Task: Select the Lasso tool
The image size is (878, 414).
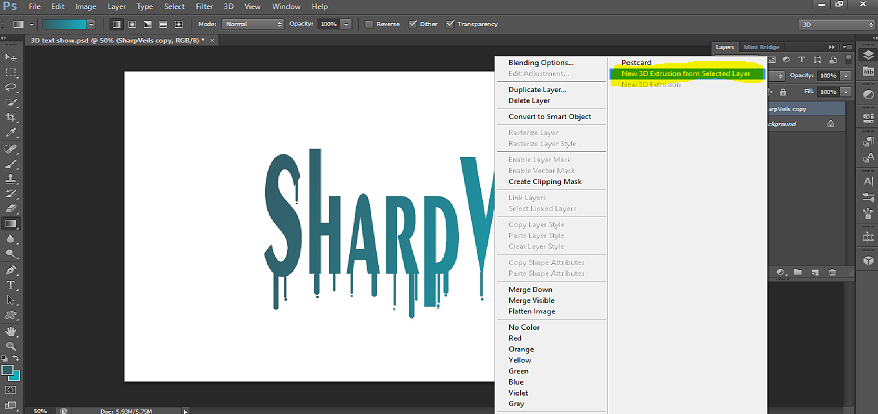Action: (11, 87)
